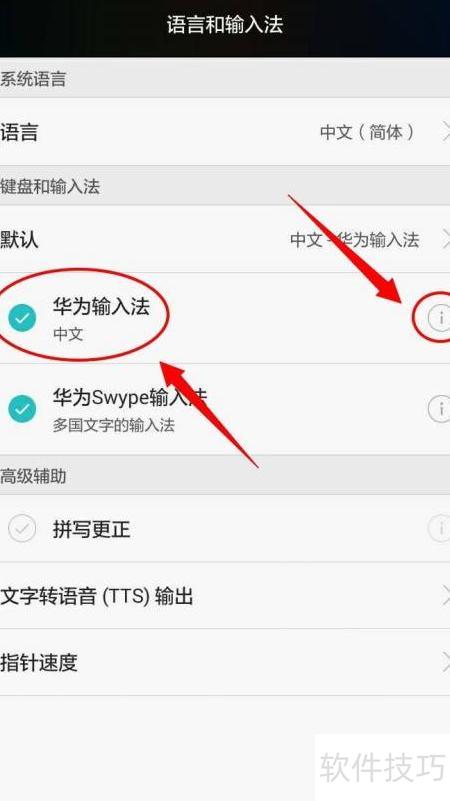Expand the 语言 row chevron

click(x=445, y=132)
